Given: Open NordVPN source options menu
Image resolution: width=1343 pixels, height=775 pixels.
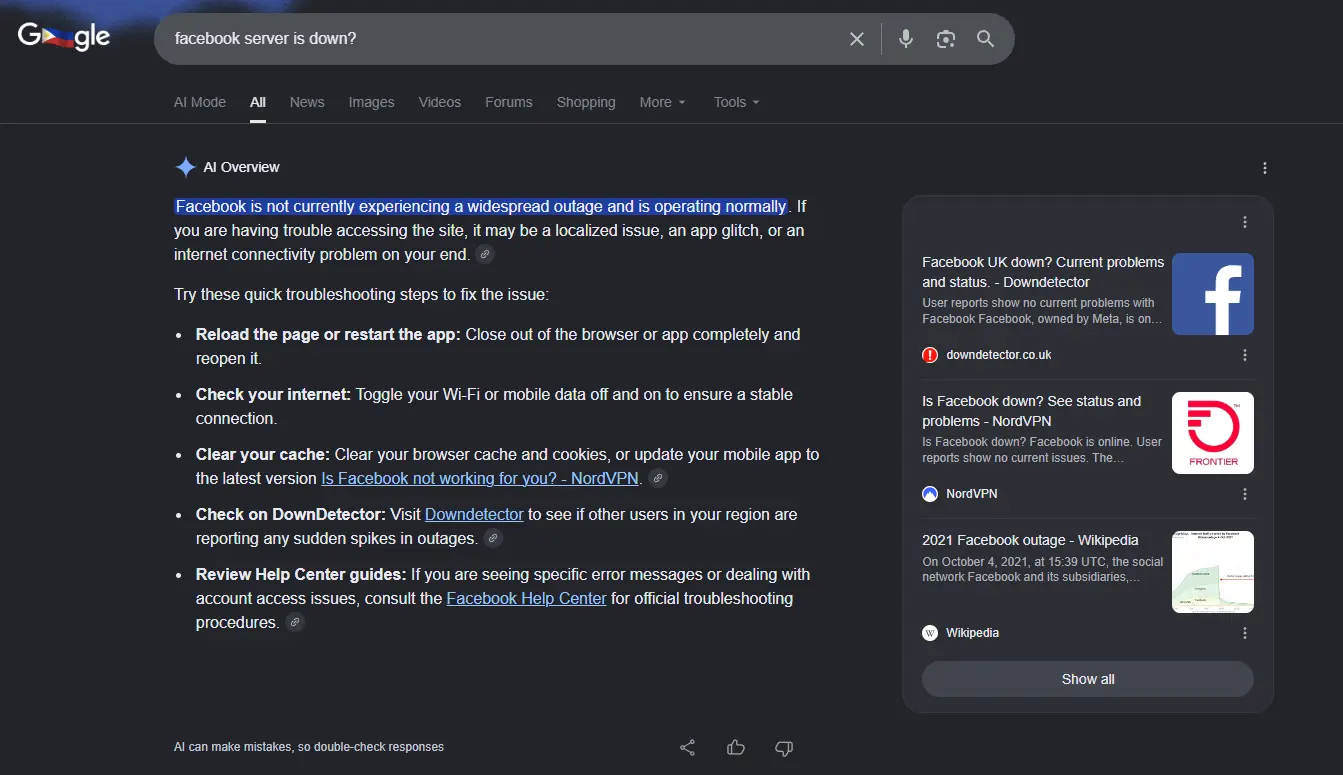Looking at the screenshot, I should (1245, 494).
